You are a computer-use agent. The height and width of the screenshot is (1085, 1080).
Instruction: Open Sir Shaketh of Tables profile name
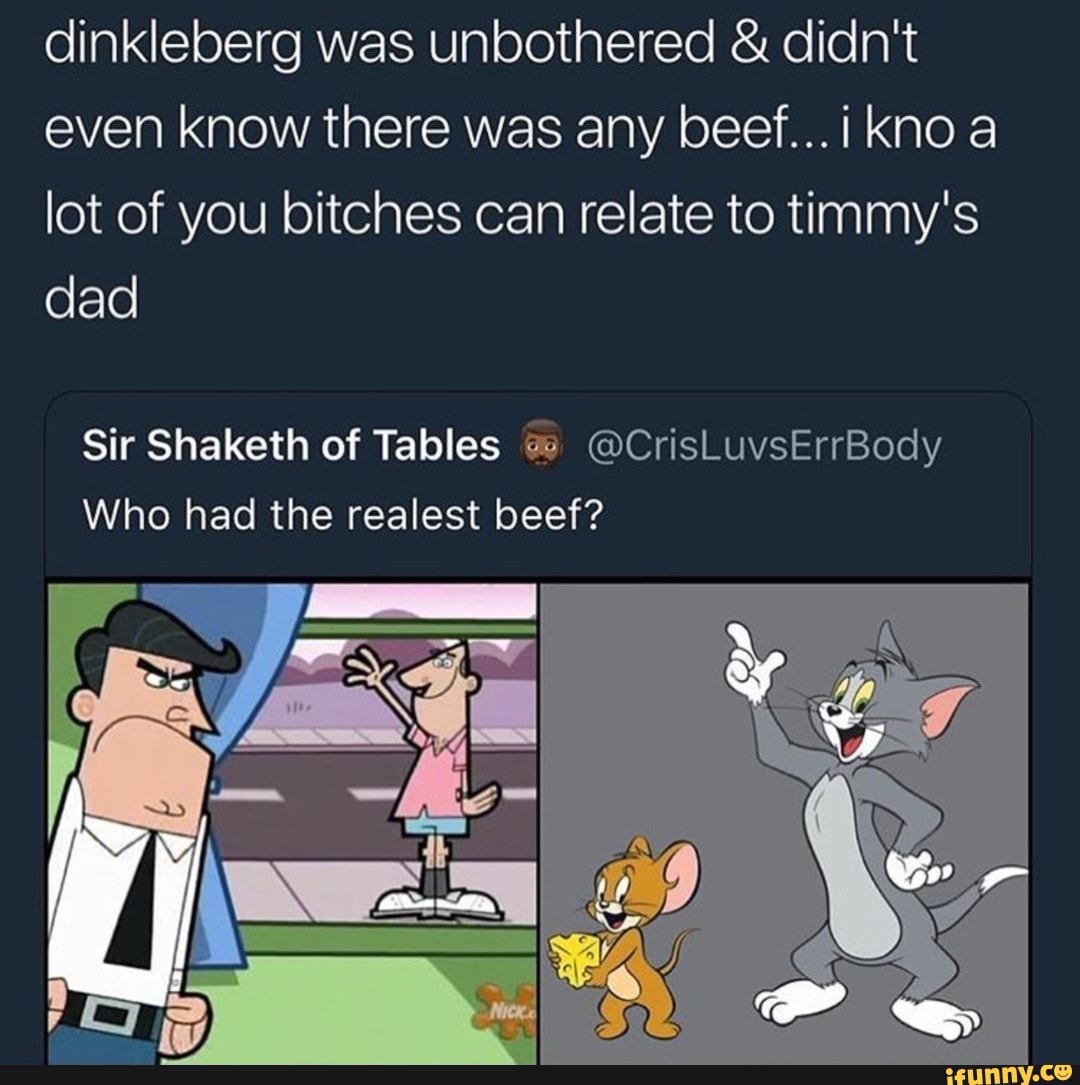click(292, 448)
